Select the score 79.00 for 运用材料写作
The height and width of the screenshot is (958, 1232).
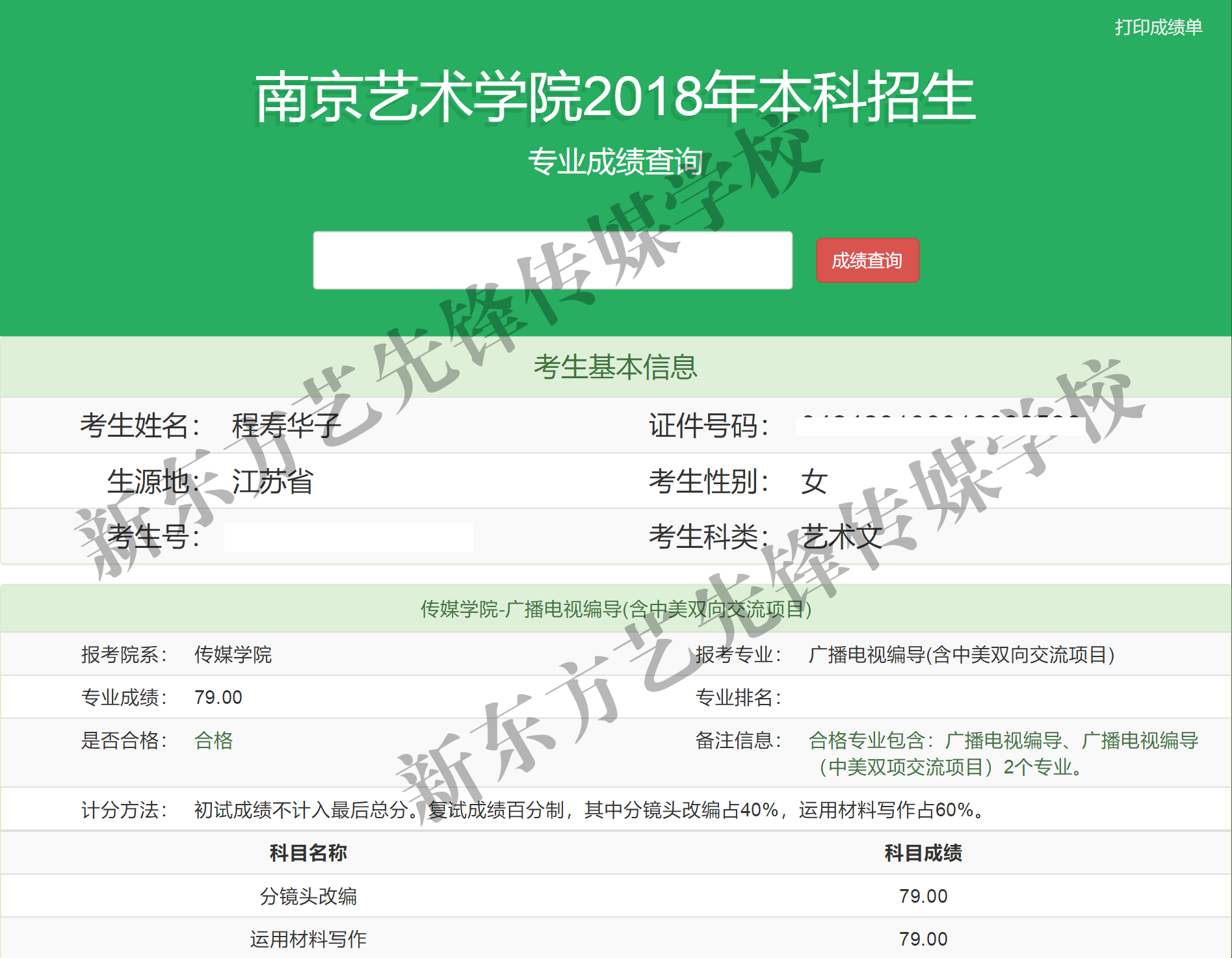tap(923, 939)
